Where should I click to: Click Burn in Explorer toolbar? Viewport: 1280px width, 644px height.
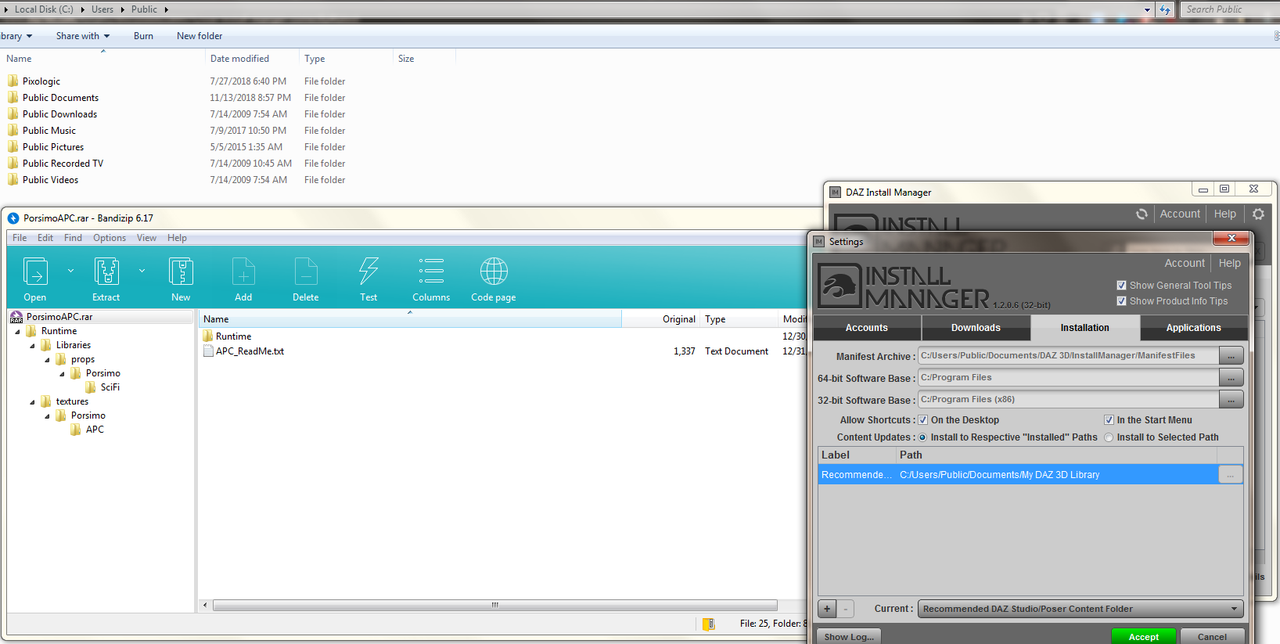143,36
